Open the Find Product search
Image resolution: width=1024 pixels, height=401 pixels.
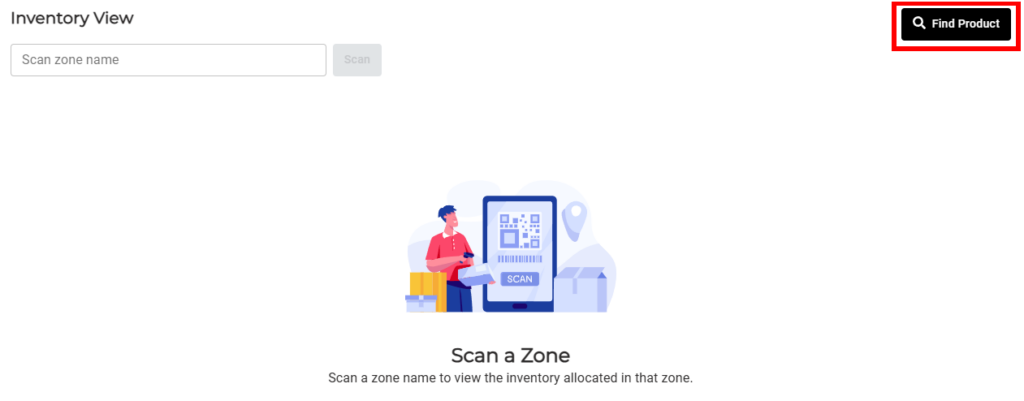tap(955, 24)
